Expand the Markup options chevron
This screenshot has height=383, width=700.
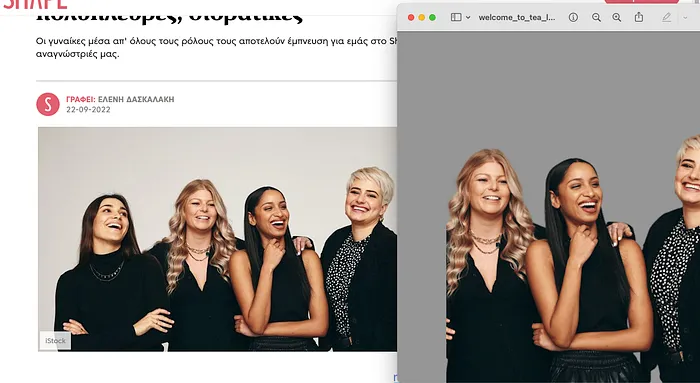coord(685,17)
